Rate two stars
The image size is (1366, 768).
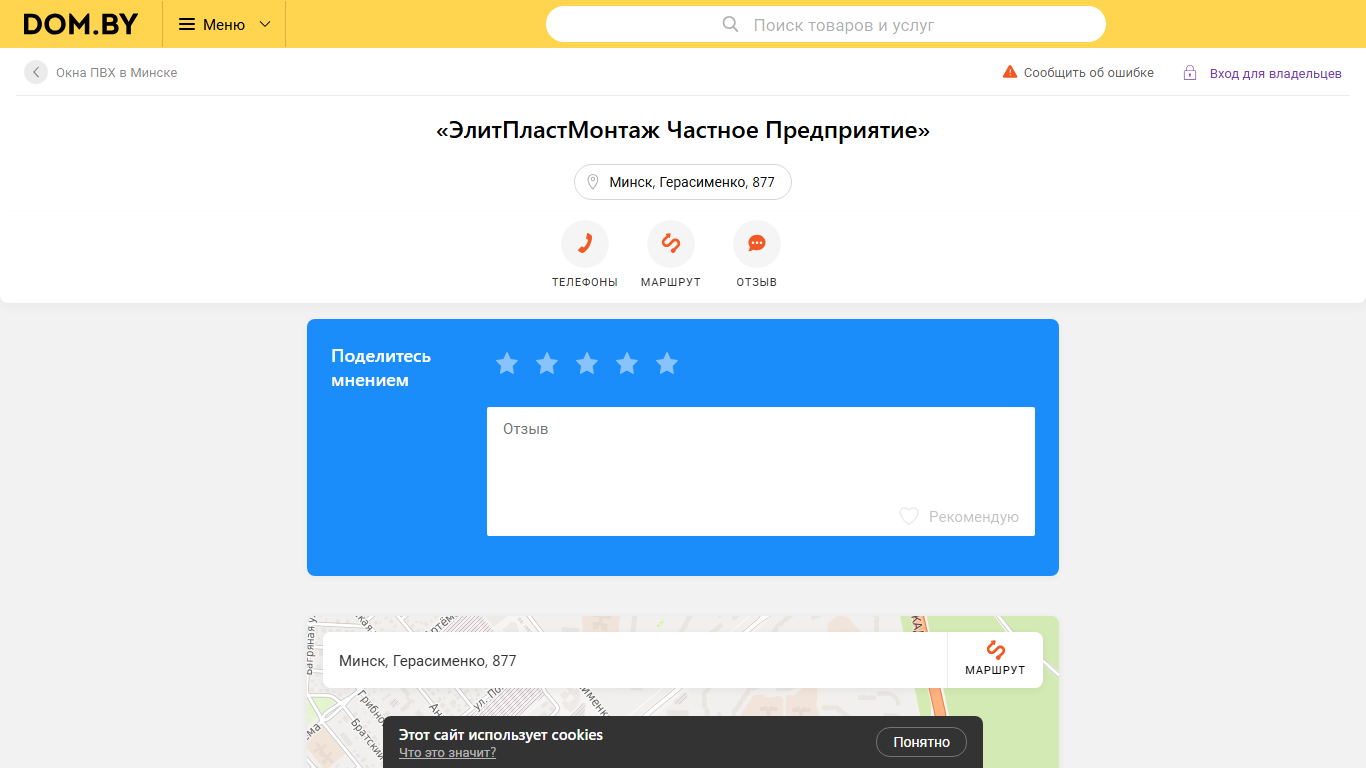tap(547, 363)
